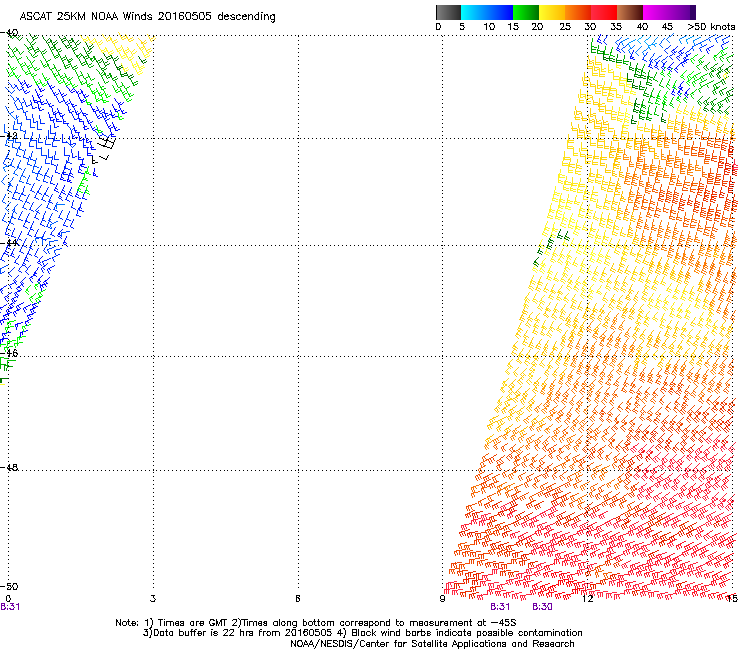The width and height of the screenshot is (740, 650).
Task: Click the longitude 6 axis label
Action: pyautogui.click(x=298, y=599)
